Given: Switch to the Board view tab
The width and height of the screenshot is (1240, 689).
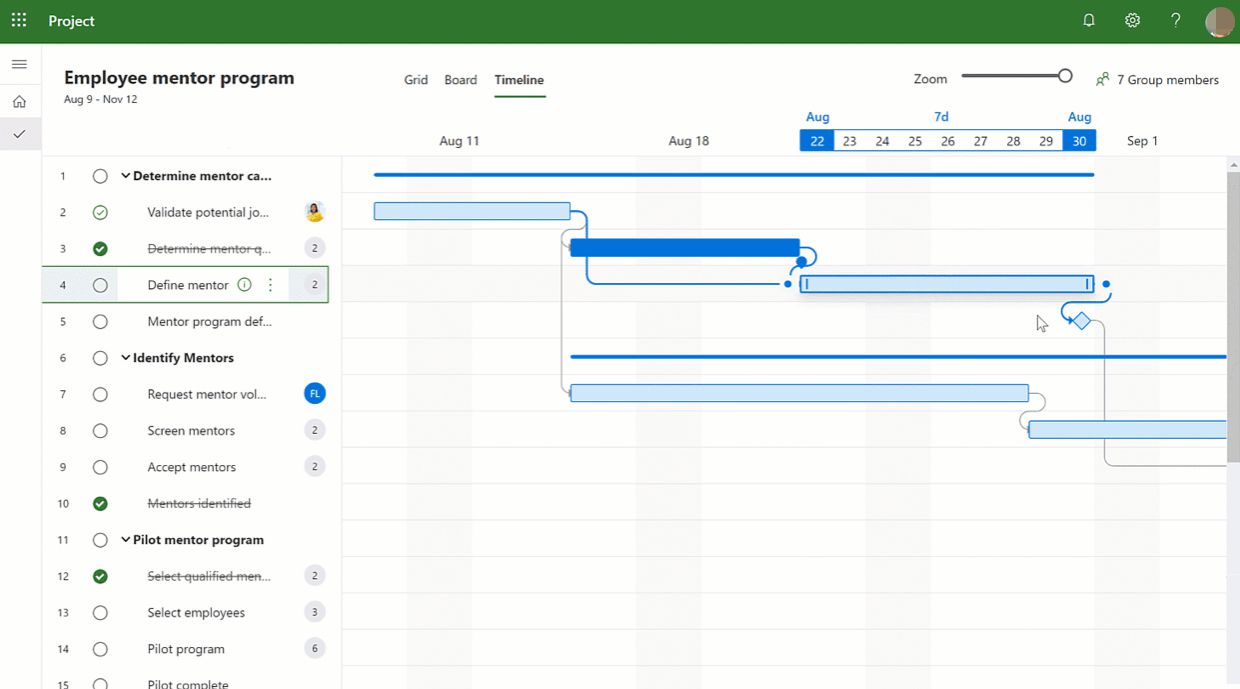Looking at the screenshot, I should [x=461, y=80].
